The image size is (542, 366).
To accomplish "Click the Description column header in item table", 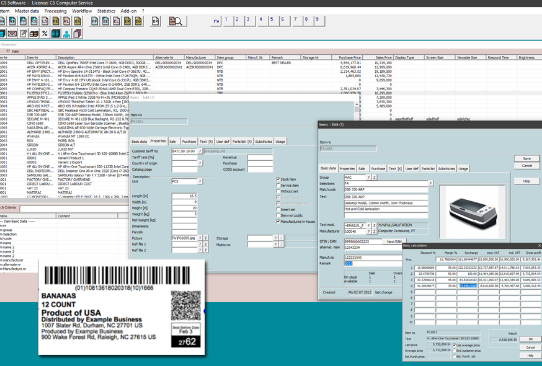I will [105, 57].
